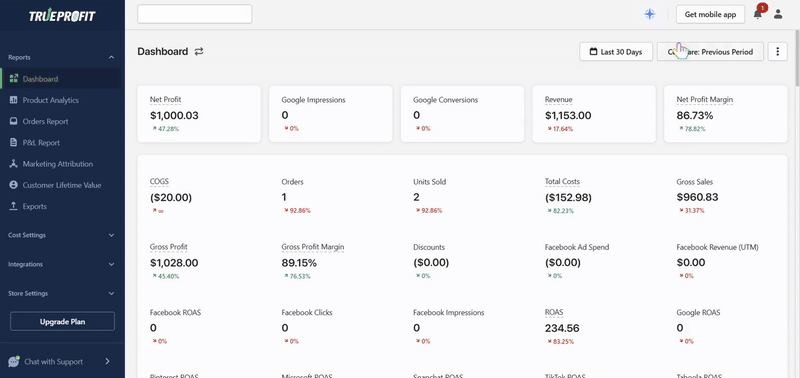800x378 pixels.
Task: Select Marketing Attribution in sidebar
Action: [58, 164]
